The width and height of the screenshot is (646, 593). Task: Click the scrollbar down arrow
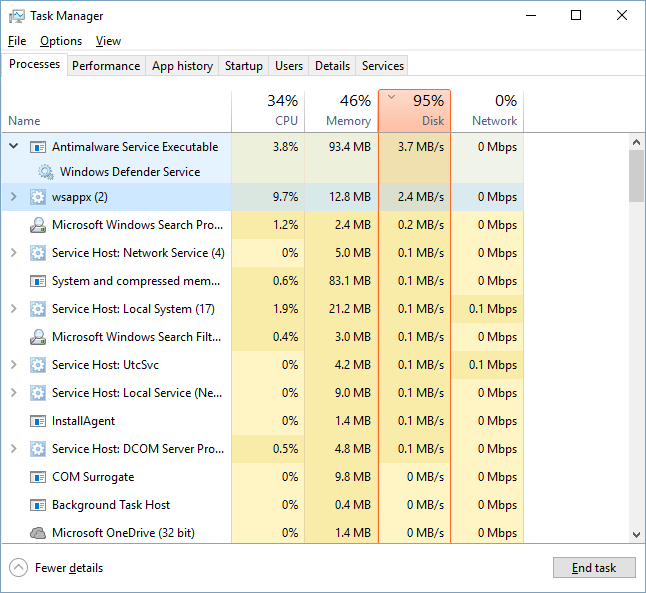pyautogui.click(x=636, y=535)
